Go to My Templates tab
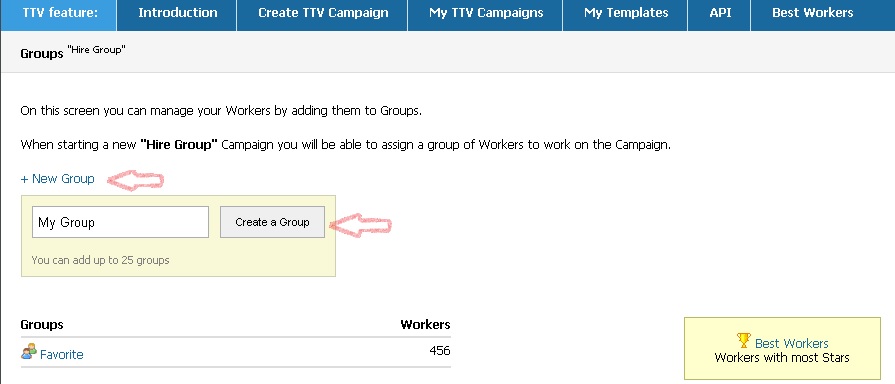The width and height of the screenshot is (895, 384). coord(626,13)
